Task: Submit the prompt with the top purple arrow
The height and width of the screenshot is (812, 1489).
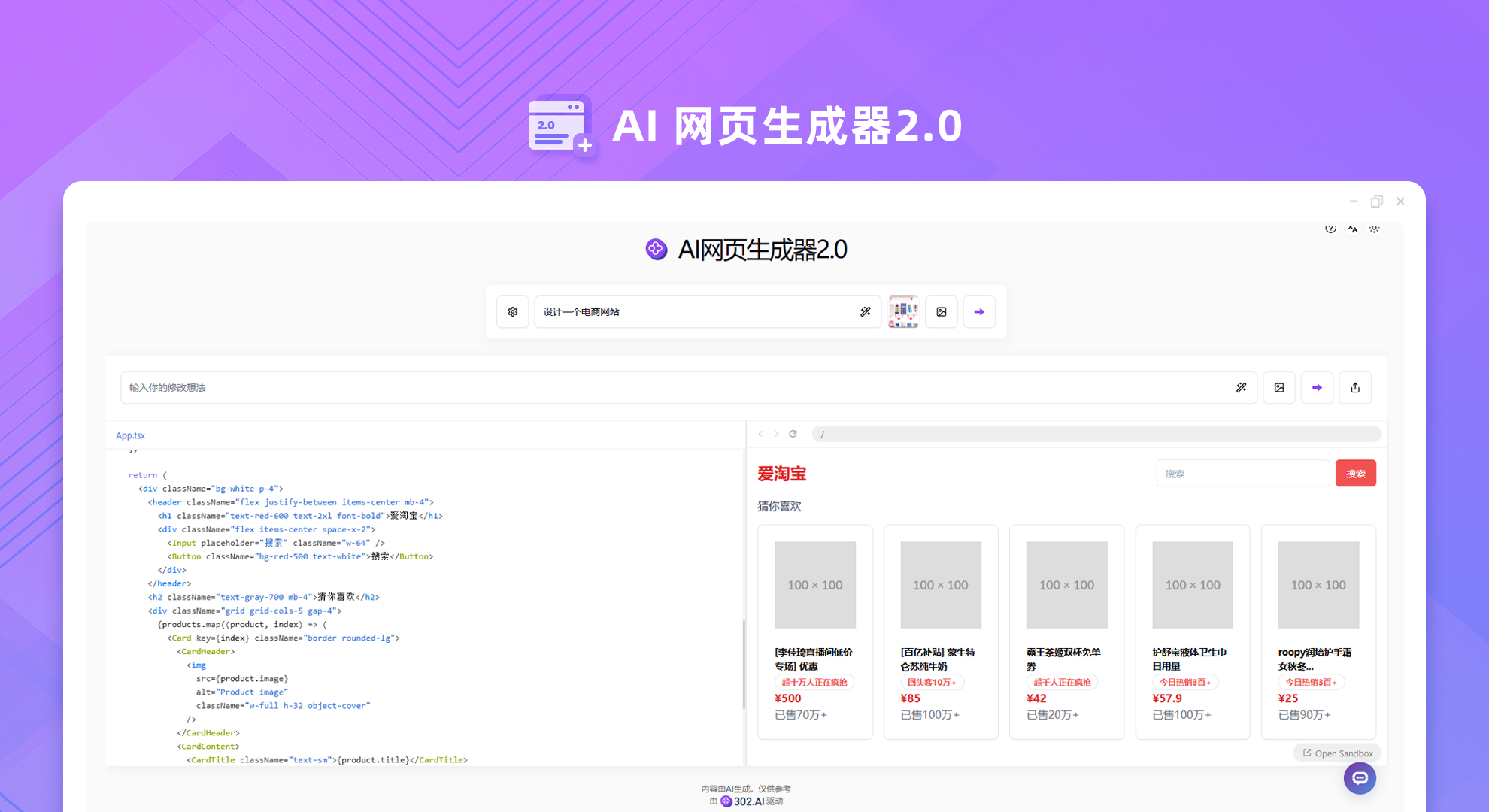Action: [979, 312]
